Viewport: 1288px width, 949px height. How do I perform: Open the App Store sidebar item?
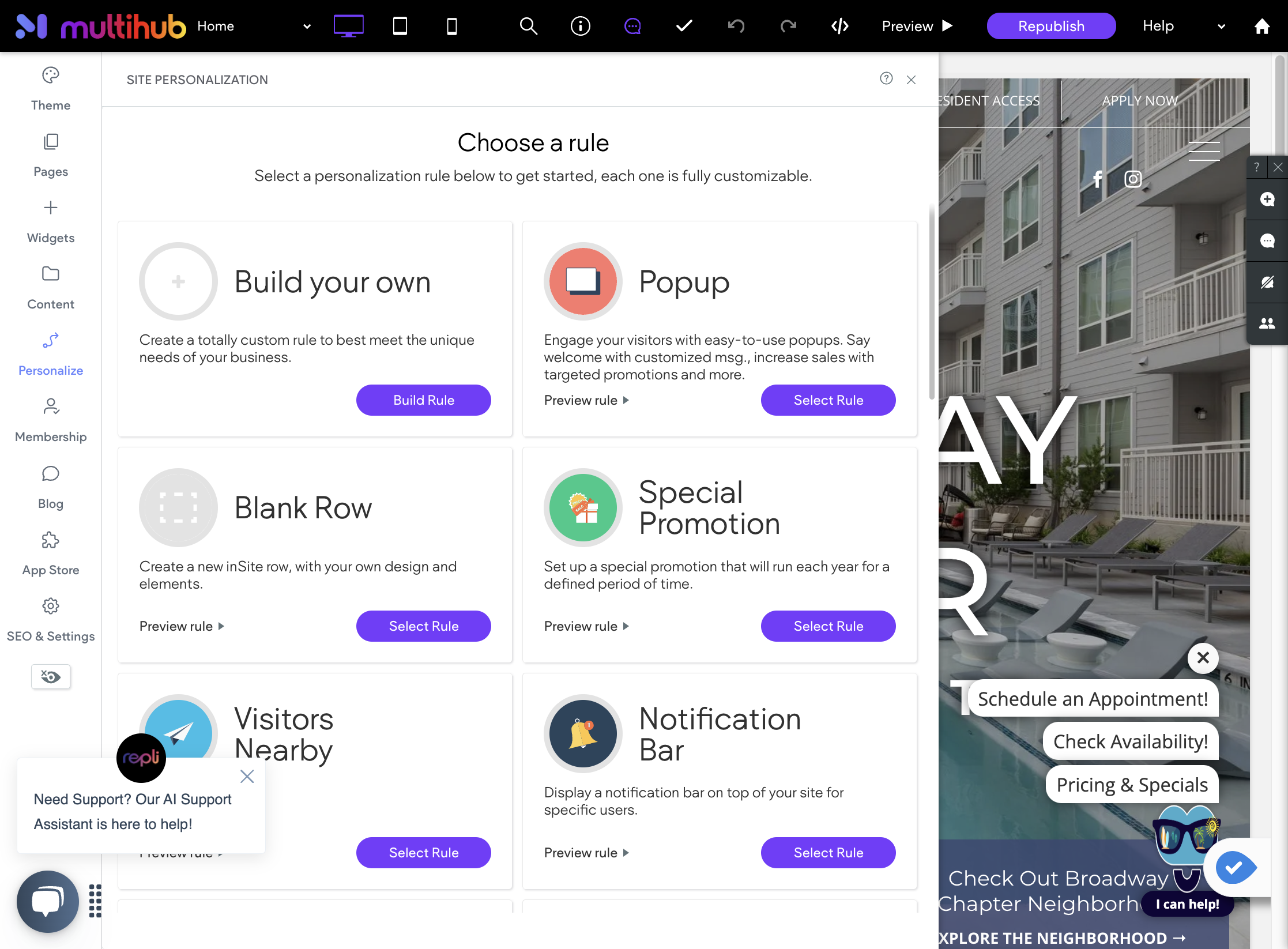[x=51, y=553]
